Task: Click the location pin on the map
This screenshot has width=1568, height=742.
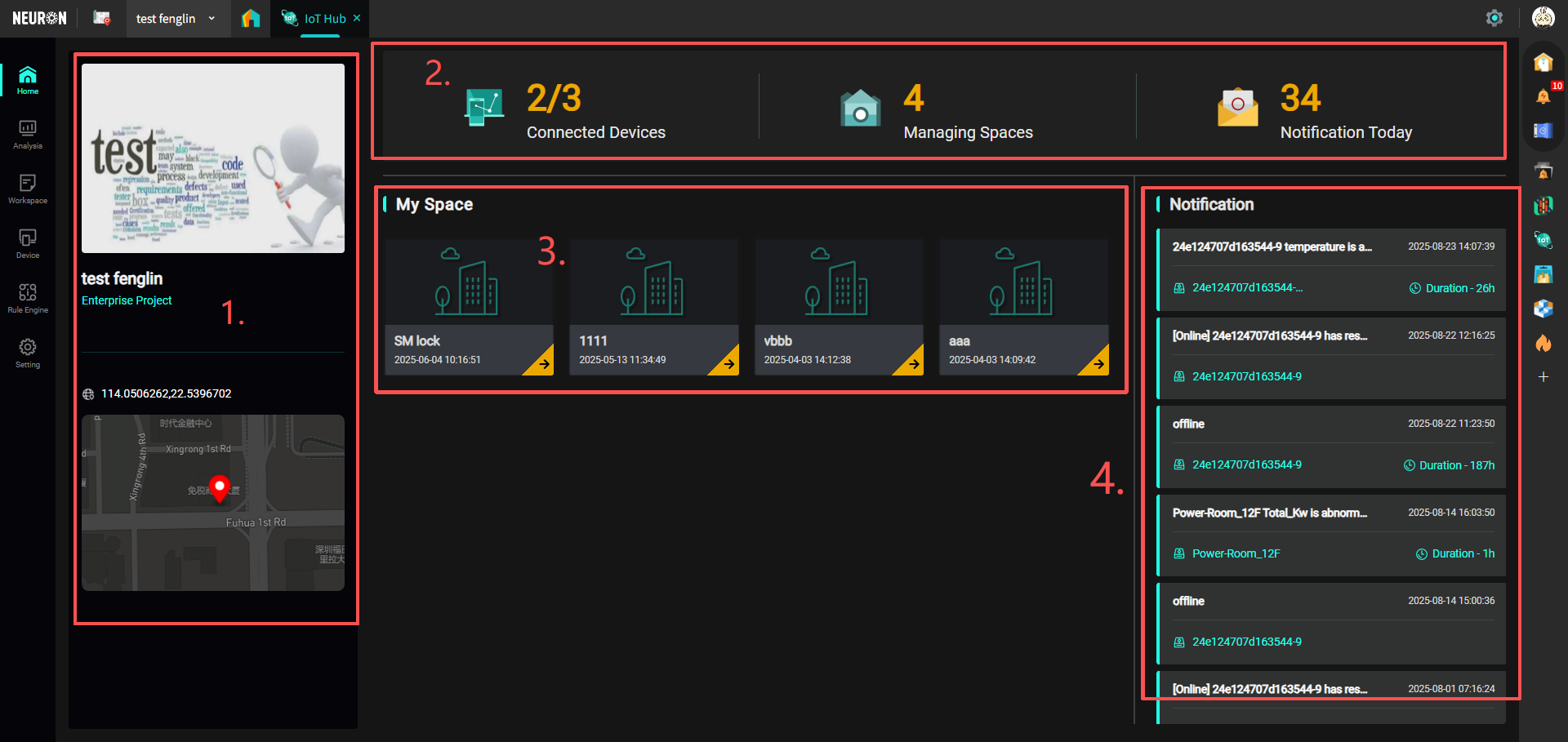Action: coord(219,487)
